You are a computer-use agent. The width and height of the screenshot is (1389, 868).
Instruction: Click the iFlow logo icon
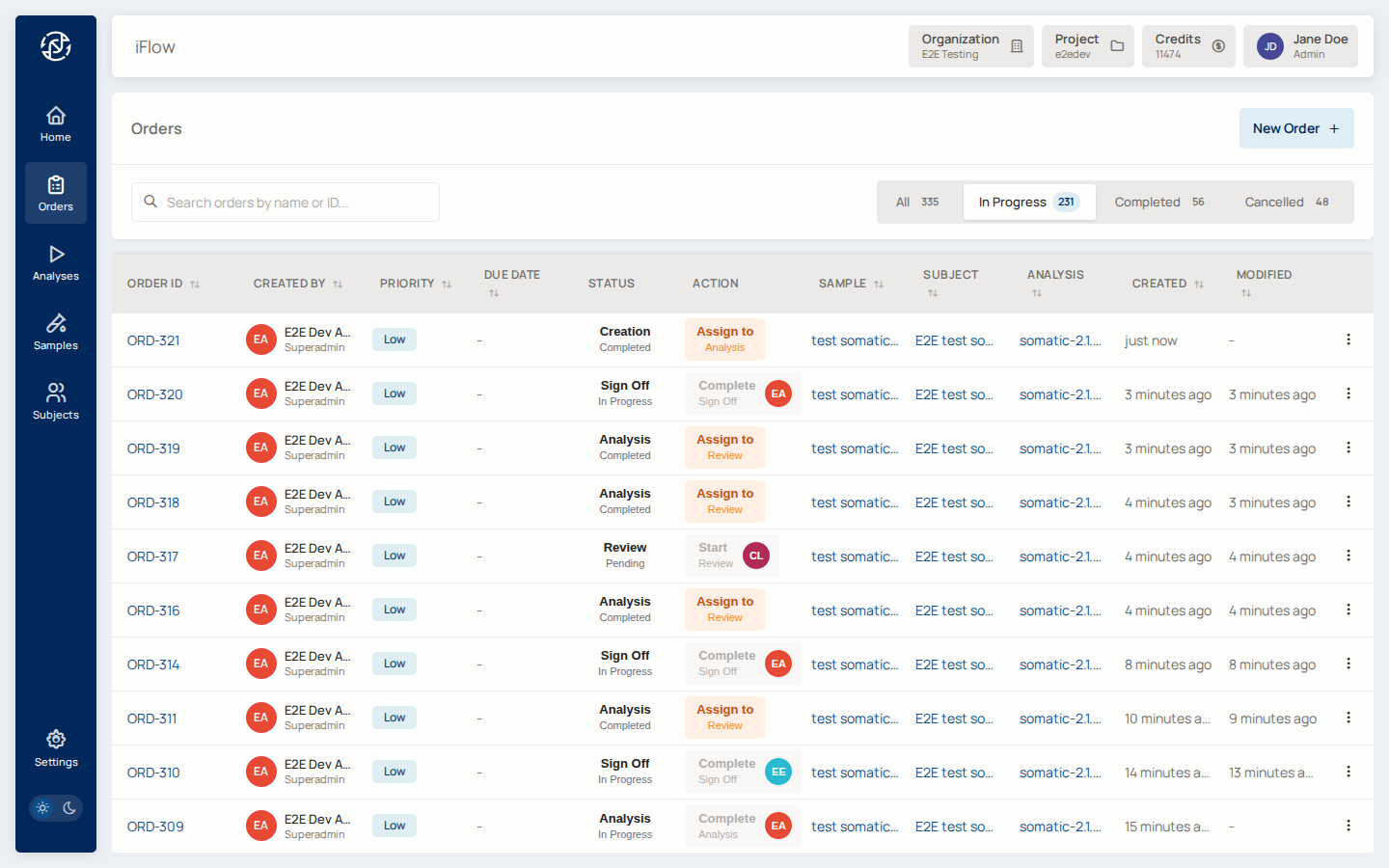tap(56, 46)
